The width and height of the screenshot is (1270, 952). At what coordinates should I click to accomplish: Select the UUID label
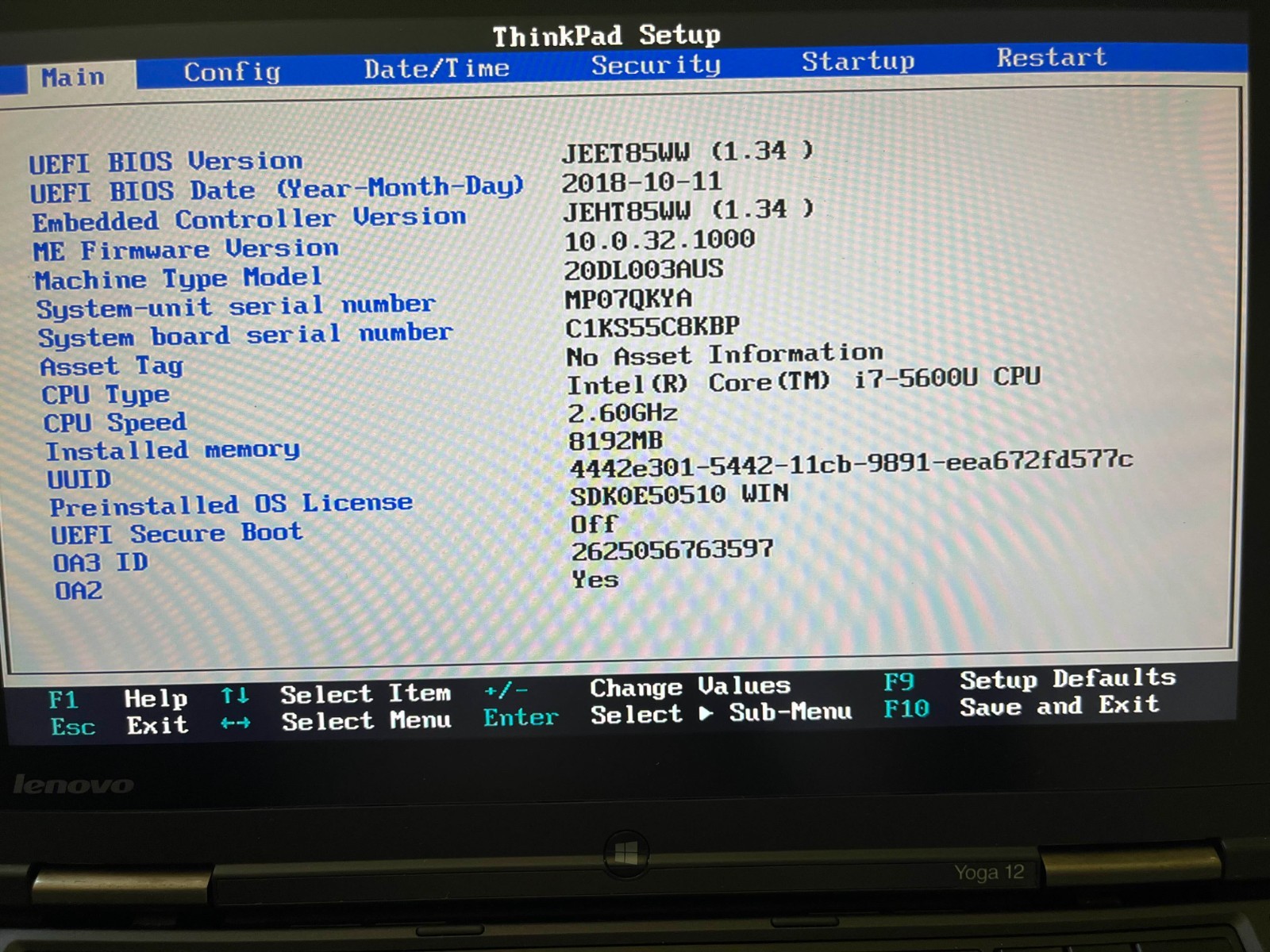pos(79,479)
